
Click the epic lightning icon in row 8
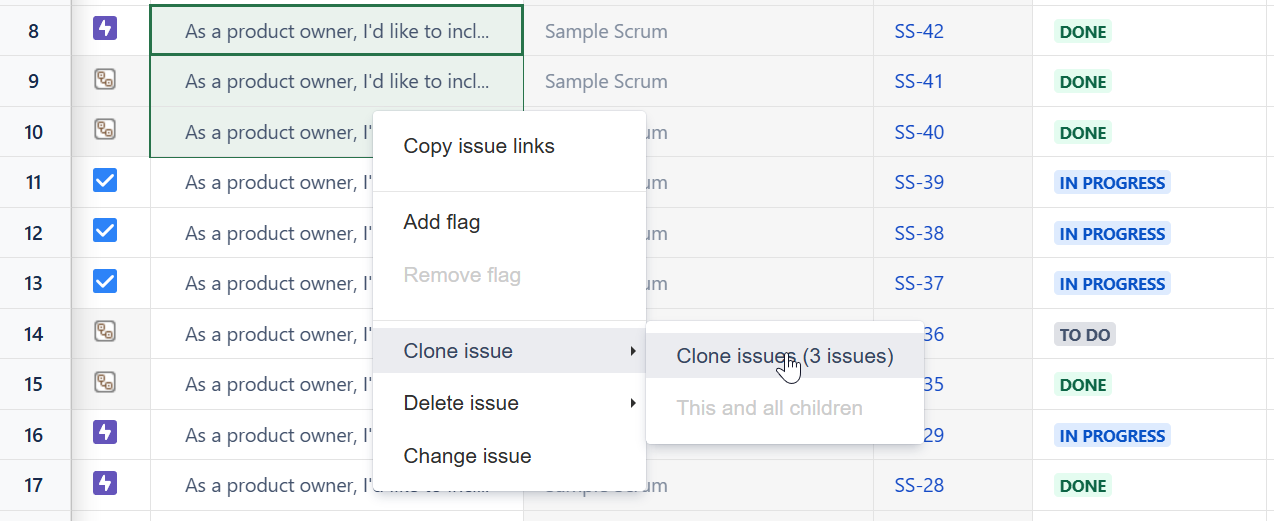click(x=105, y=29)
